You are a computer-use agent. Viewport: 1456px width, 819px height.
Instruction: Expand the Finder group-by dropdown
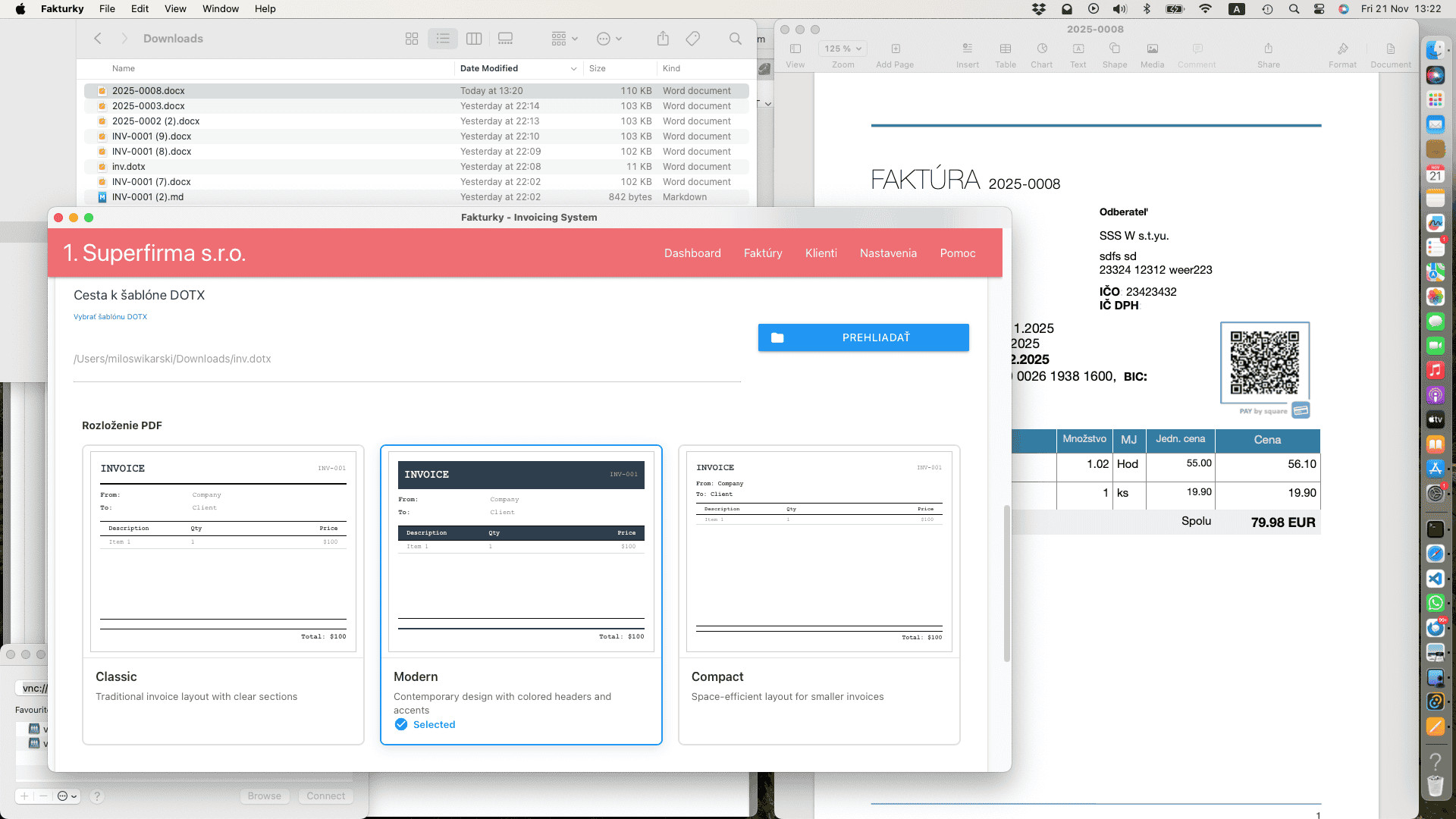pyautogui.click(x=564, y=39)
